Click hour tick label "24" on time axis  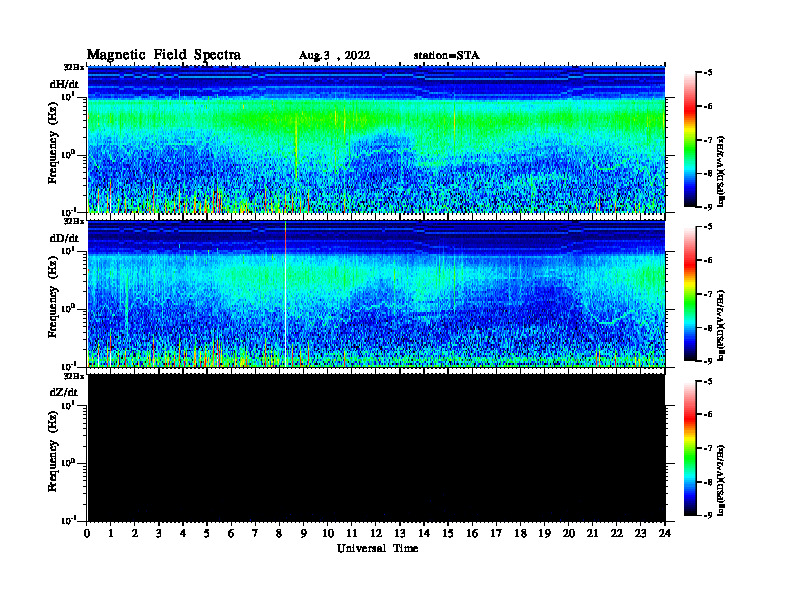point(665,533)
